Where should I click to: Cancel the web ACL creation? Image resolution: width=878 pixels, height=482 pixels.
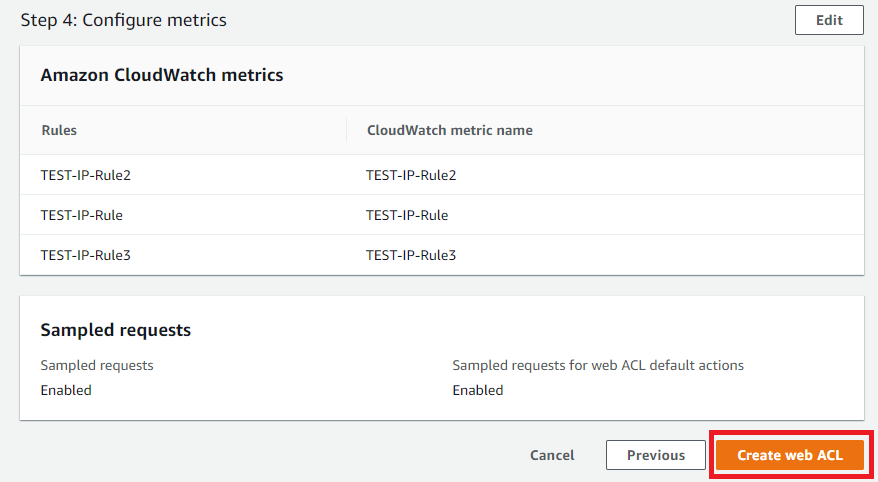pos(552,455)
